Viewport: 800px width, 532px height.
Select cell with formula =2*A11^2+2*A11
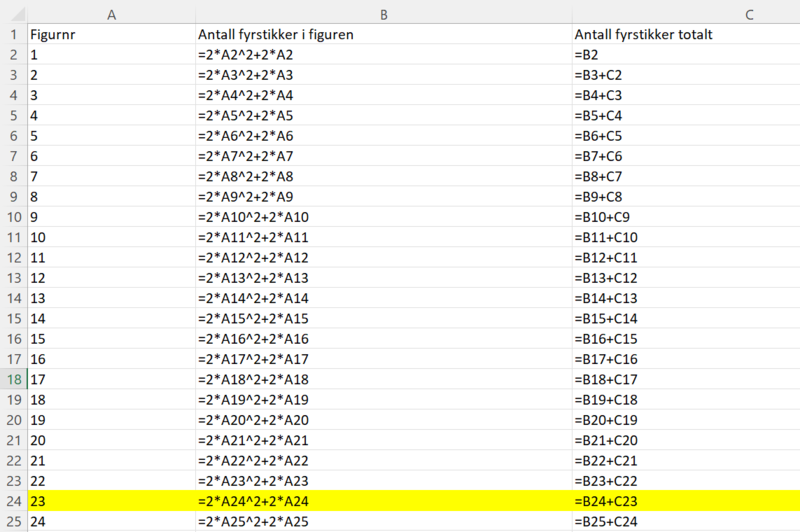pyautogui.click(x=384, y=237)
